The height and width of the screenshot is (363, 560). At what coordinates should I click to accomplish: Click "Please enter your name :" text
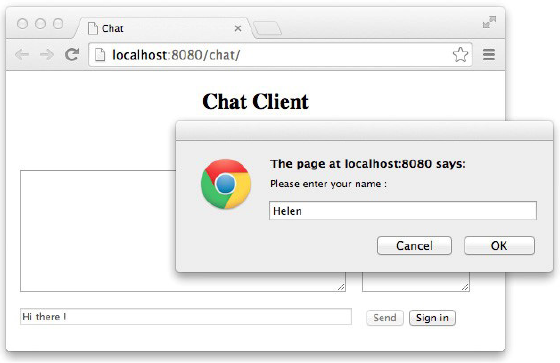[328, 184]
